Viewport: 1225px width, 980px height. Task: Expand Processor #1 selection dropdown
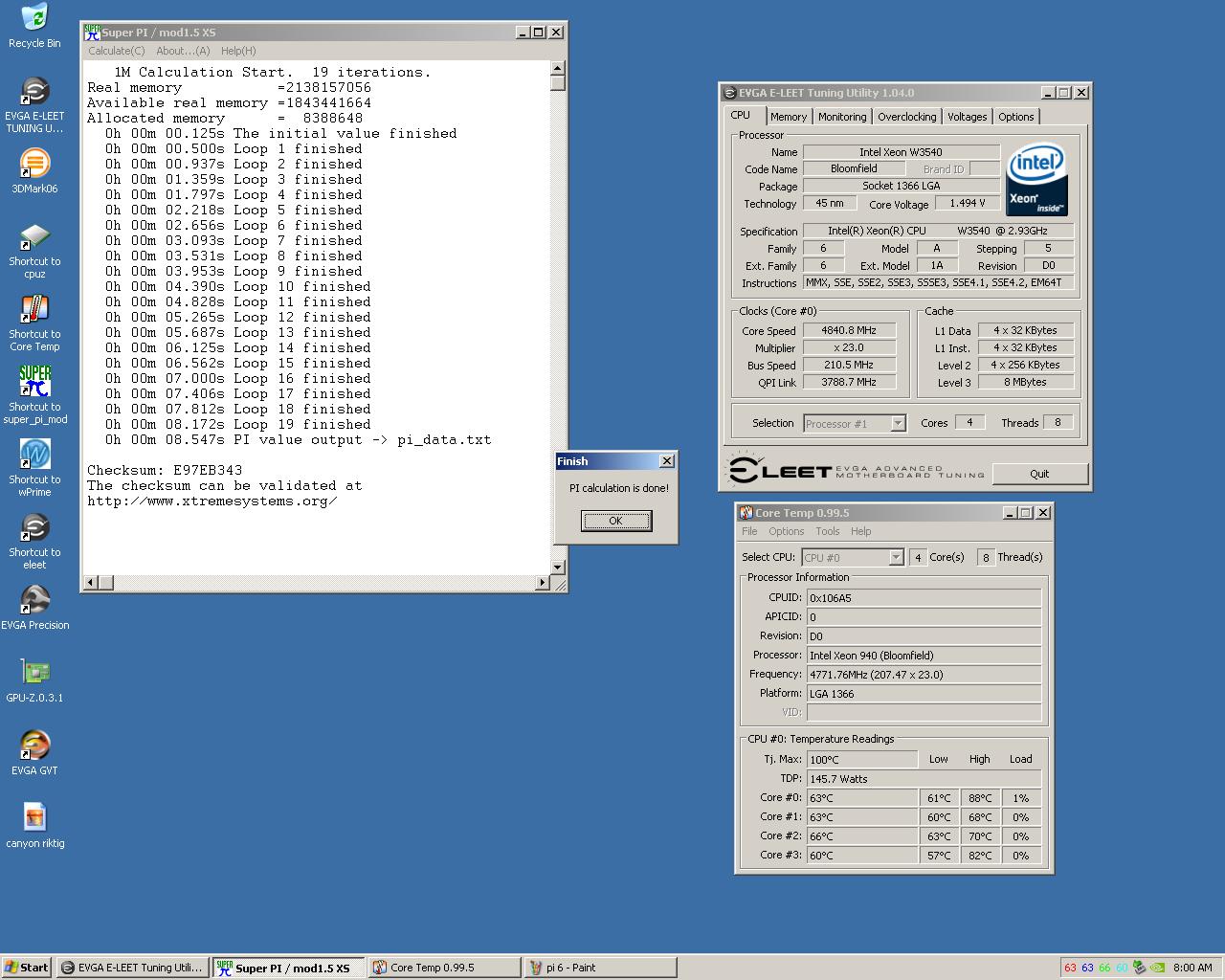pos(898,423)
